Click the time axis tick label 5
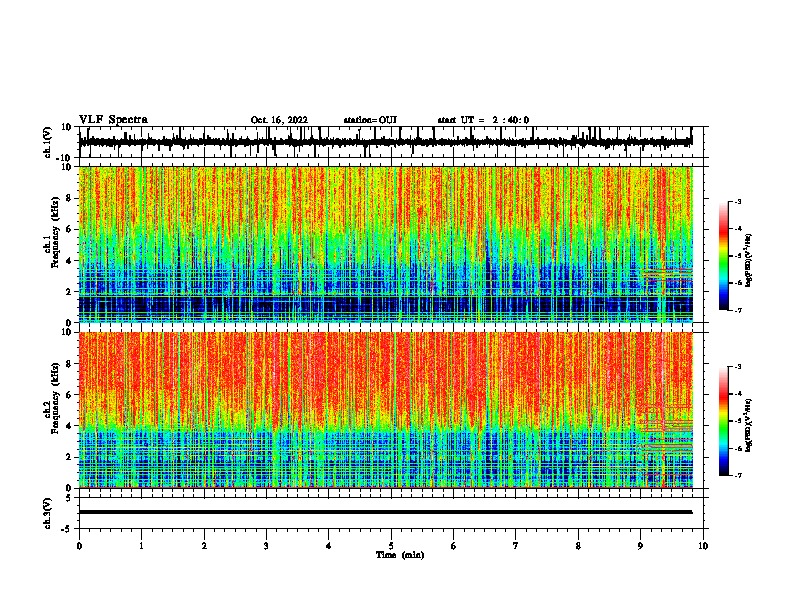 click(x=391, y=546)
